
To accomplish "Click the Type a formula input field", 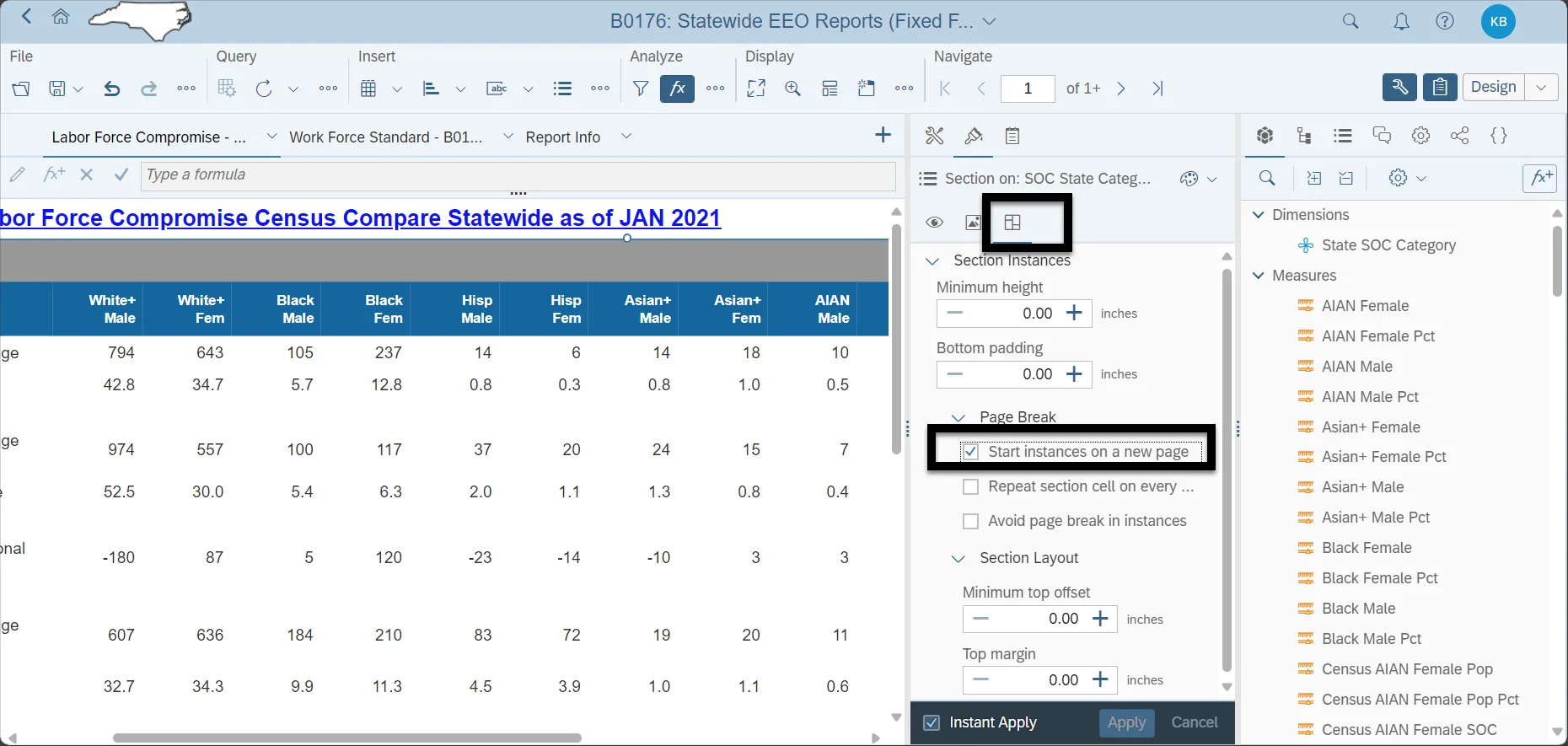I will point(518,175).
